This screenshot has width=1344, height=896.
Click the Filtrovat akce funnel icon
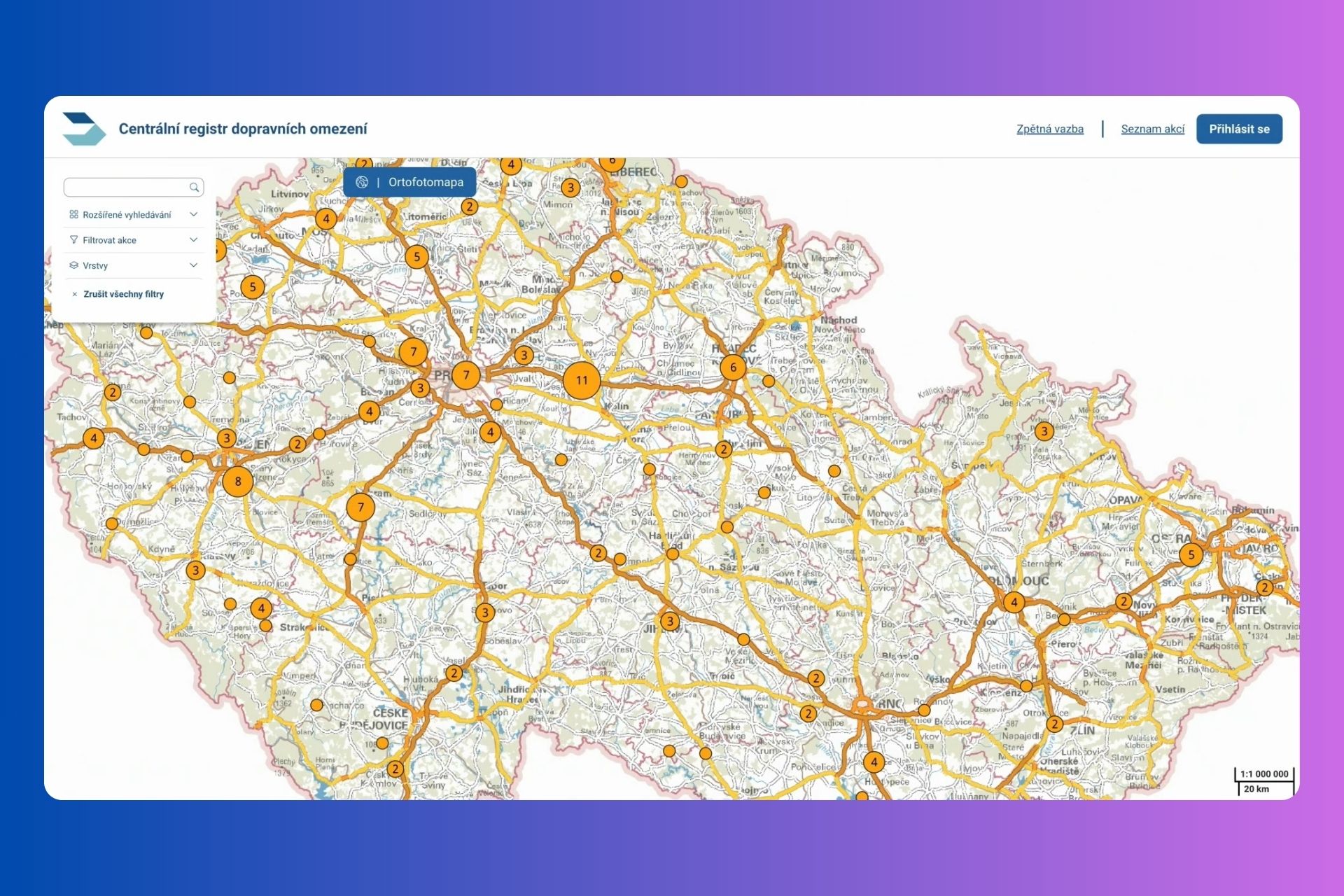73,240
